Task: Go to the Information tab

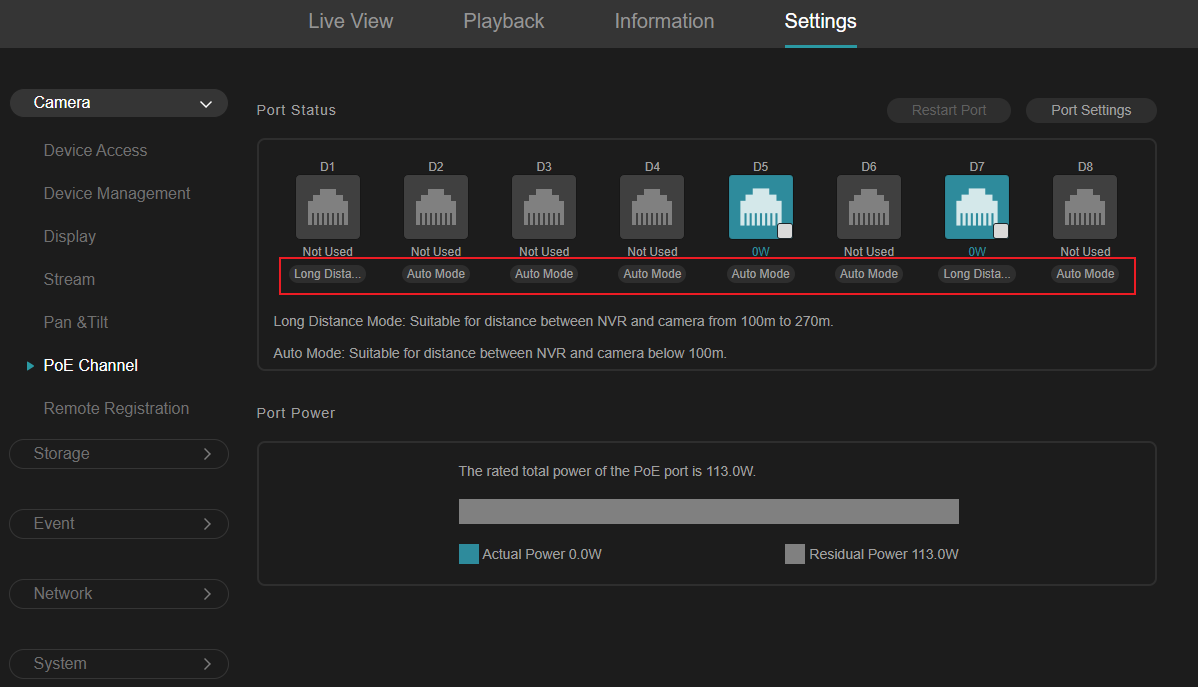Action: pyautogui.click(x=664, y=21)
